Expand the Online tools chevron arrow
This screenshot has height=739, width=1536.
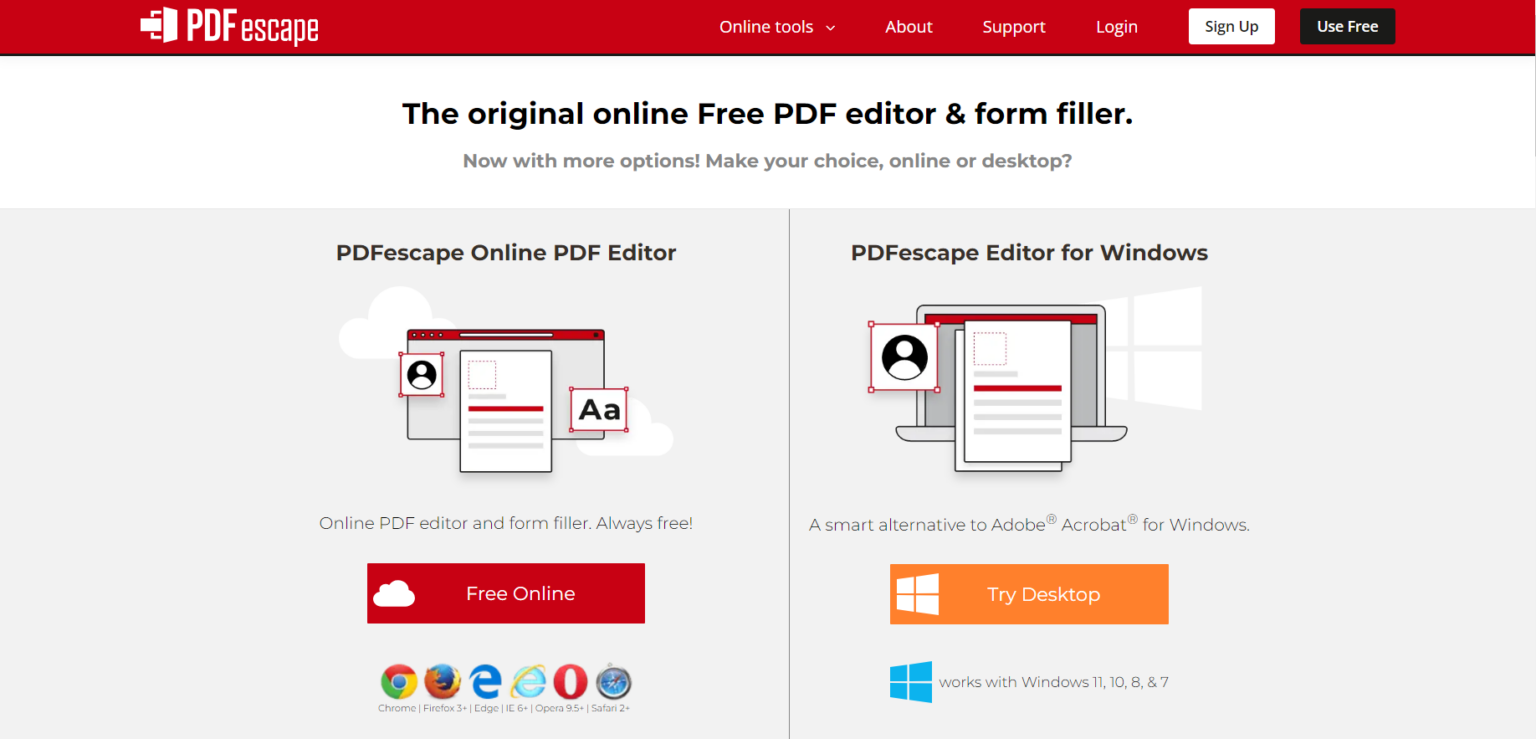830,28
